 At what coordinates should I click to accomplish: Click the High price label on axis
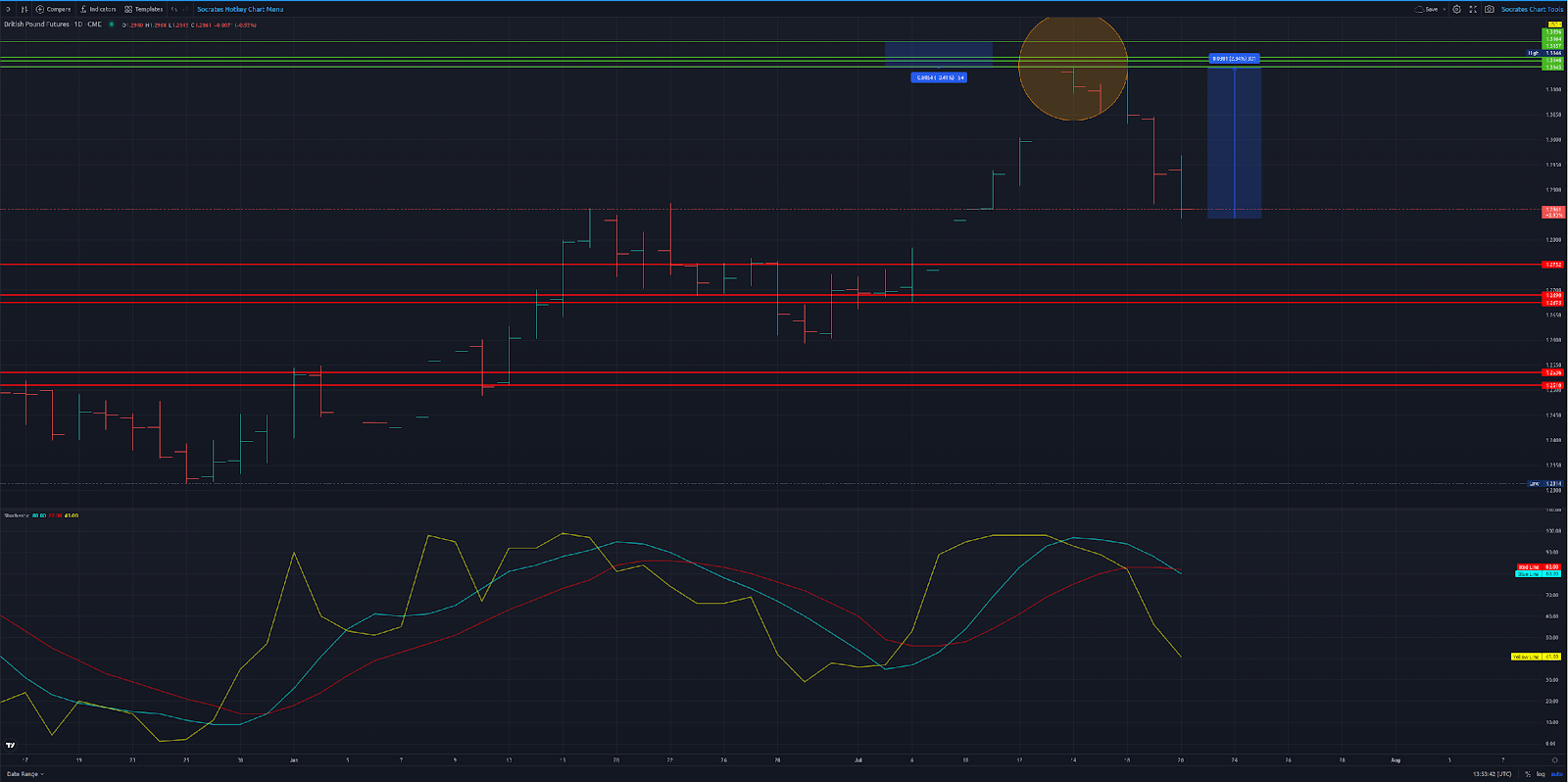click(1546, 53)
